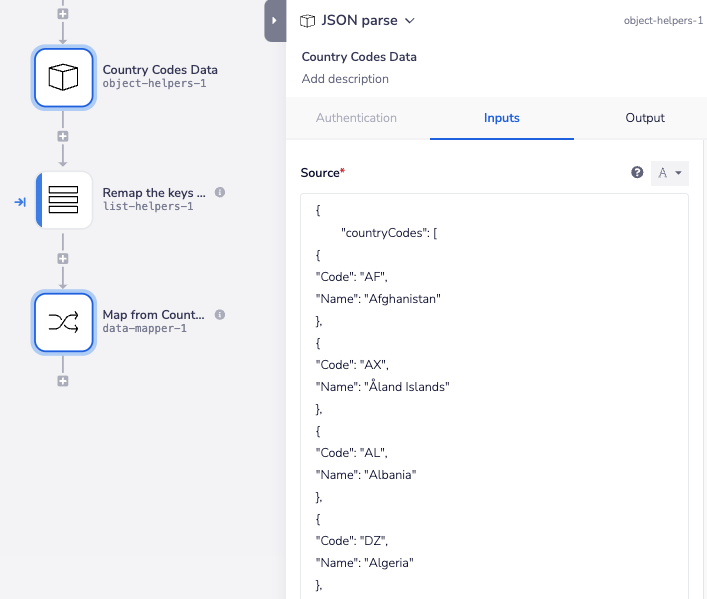The image size is (707, 599).
Task: Select the Map from Country data-mapper node
Action: click(64, 322)
